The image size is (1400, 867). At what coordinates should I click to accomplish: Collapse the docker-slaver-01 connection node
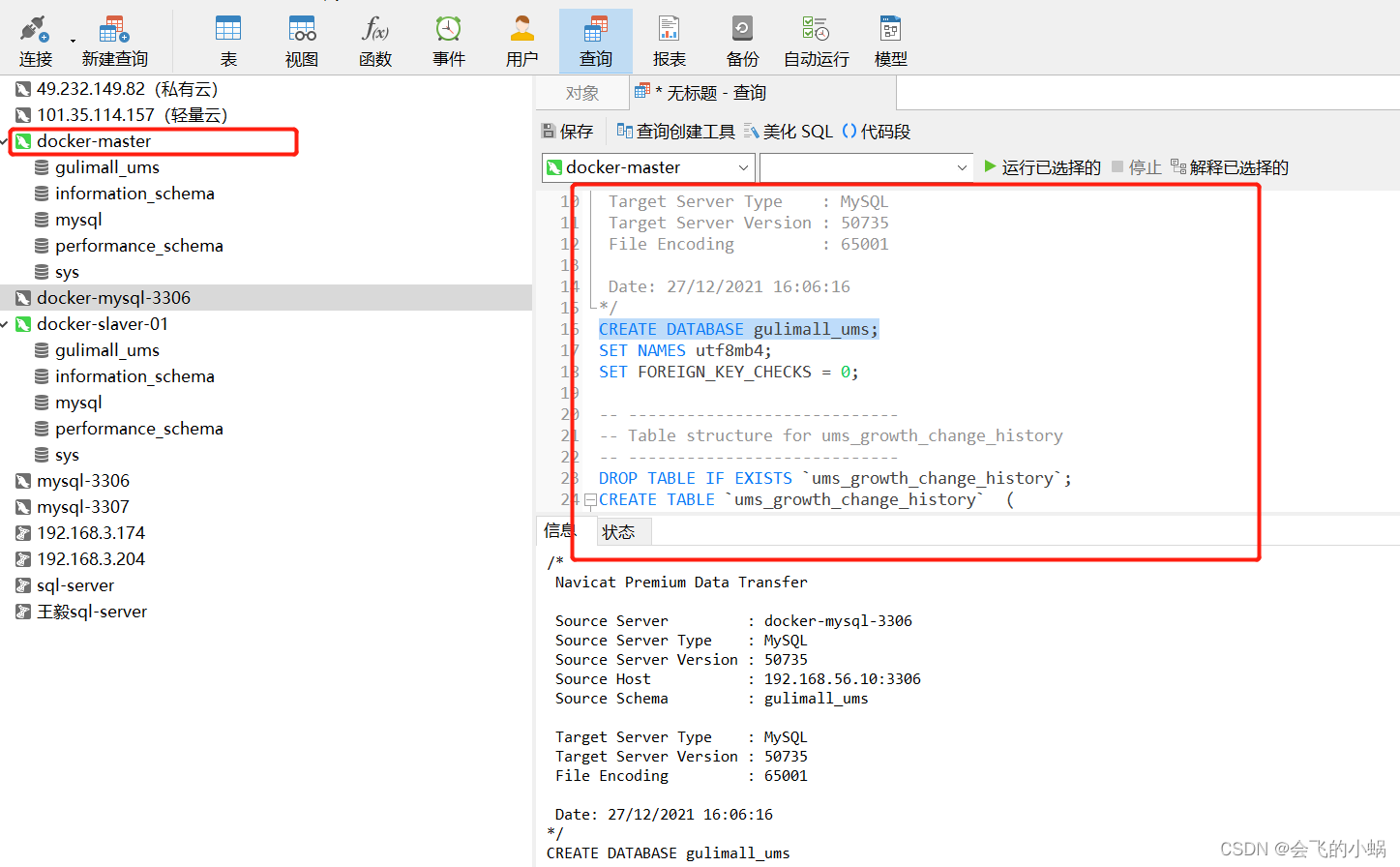[x=4, y=324]
